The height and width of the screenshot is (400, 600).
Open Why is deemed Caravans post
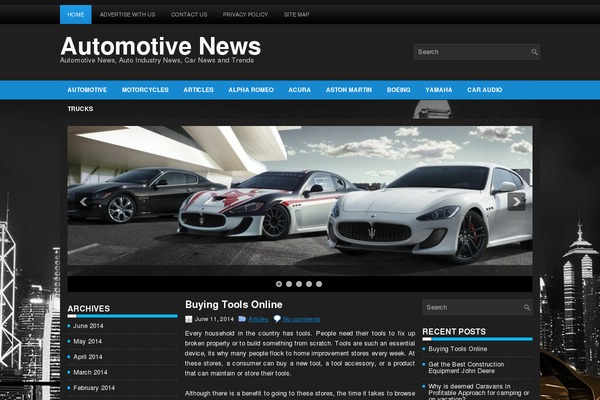point(478,393)
